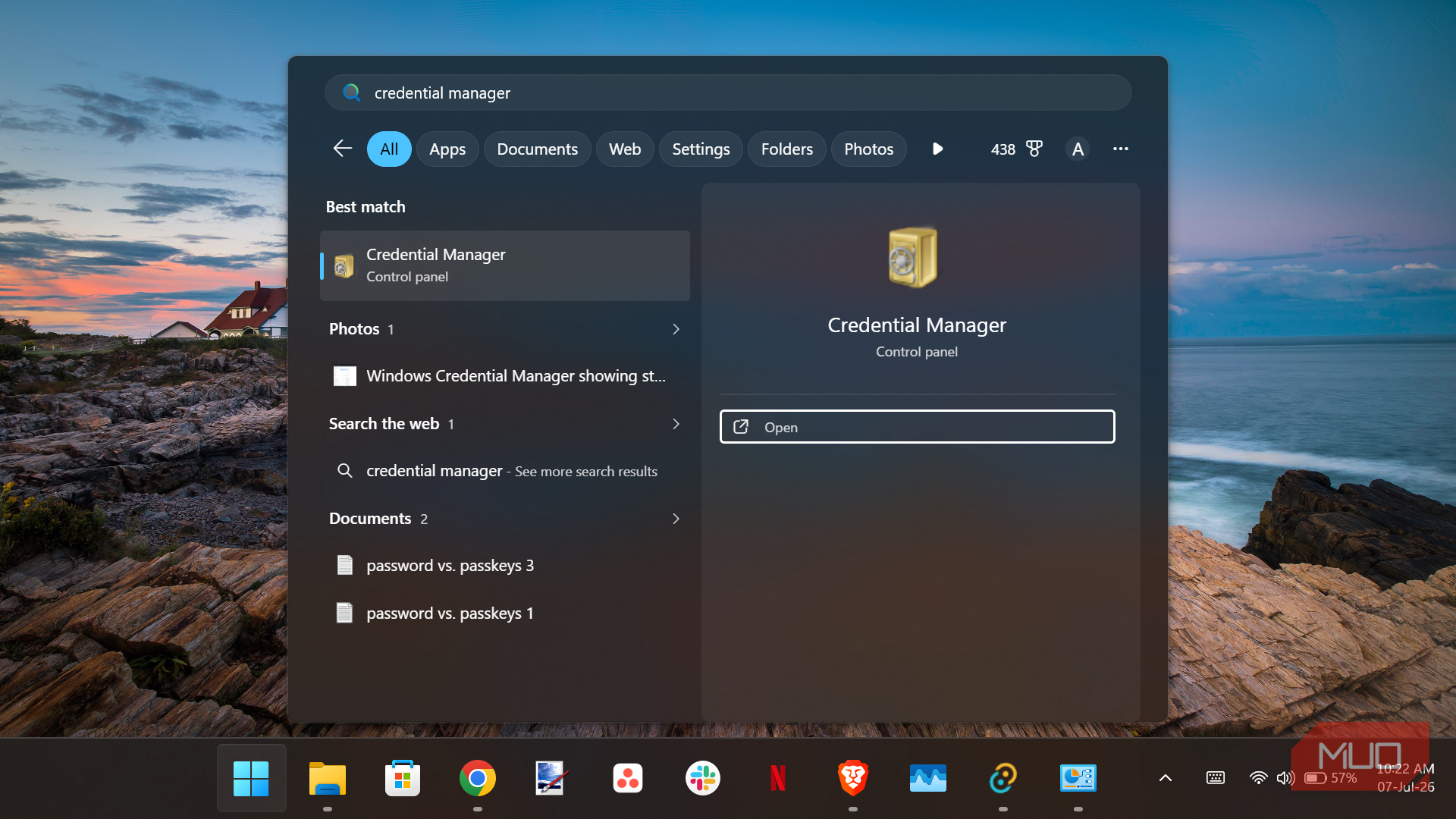Click thumbnail of Windows Credential Manager photo
This screenshot has width=1456, height=819.
point(345,376)
